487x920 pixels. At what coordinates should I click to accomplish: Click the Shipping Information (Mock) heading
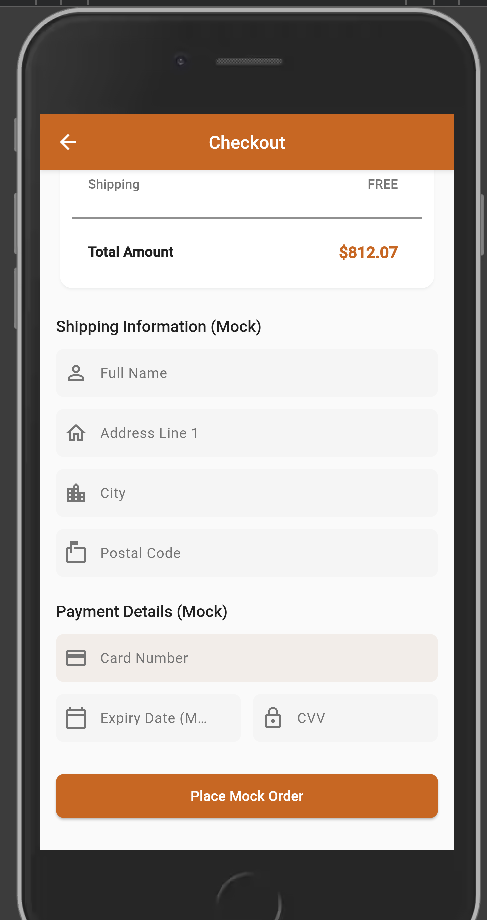[158, 327]
